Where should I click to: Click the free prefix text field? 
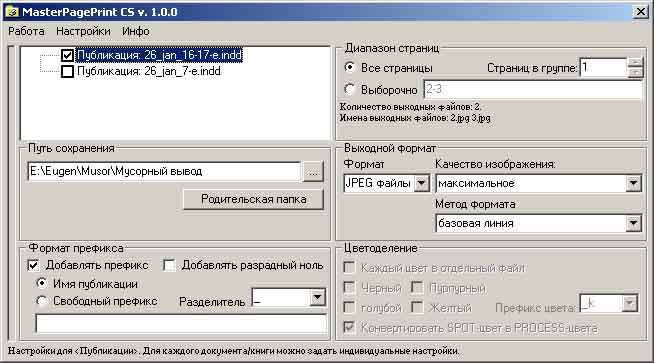(x=181, y=324)
